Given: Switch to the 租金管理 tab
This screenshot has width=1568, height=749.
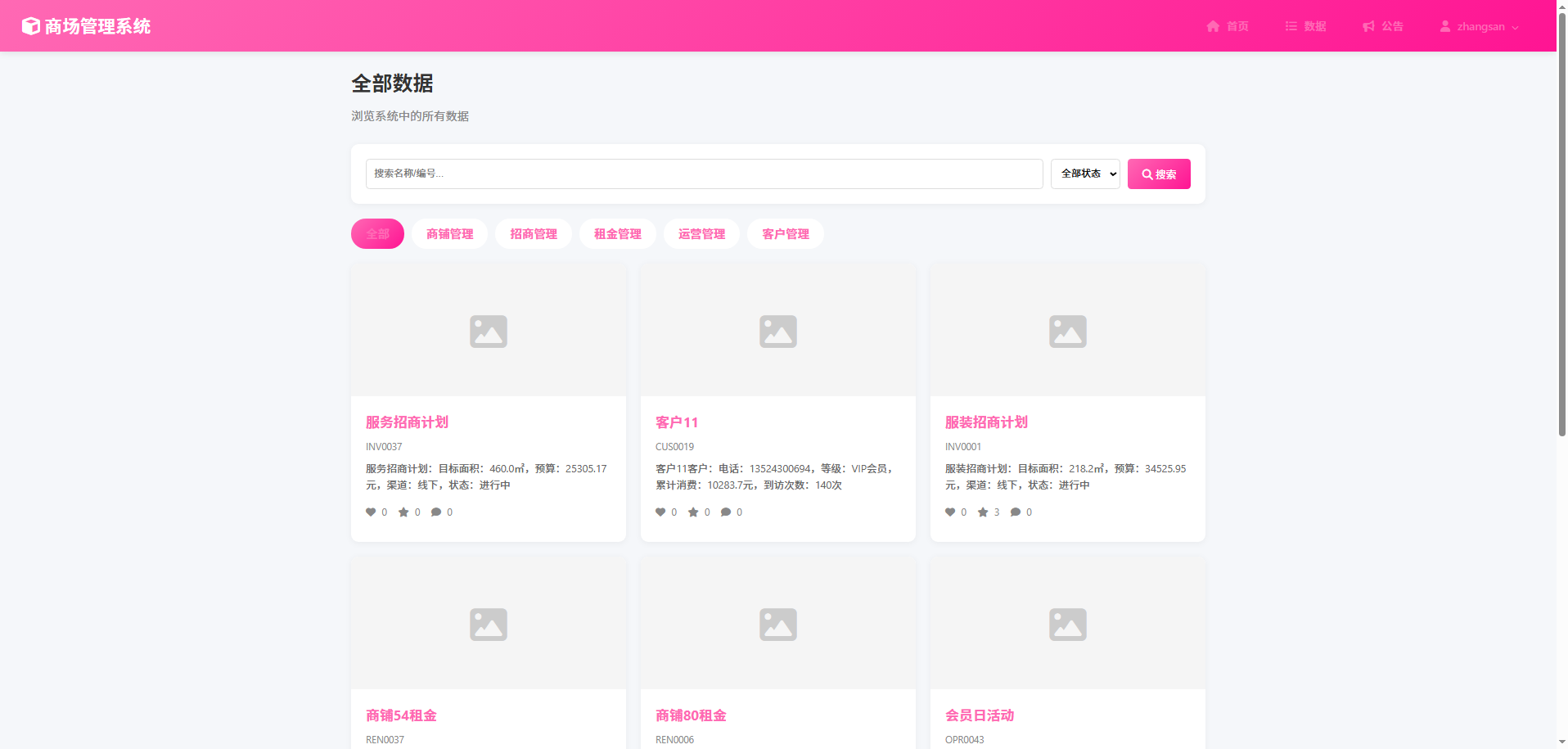Looking at the screenshot, I should tap(618, 234).
